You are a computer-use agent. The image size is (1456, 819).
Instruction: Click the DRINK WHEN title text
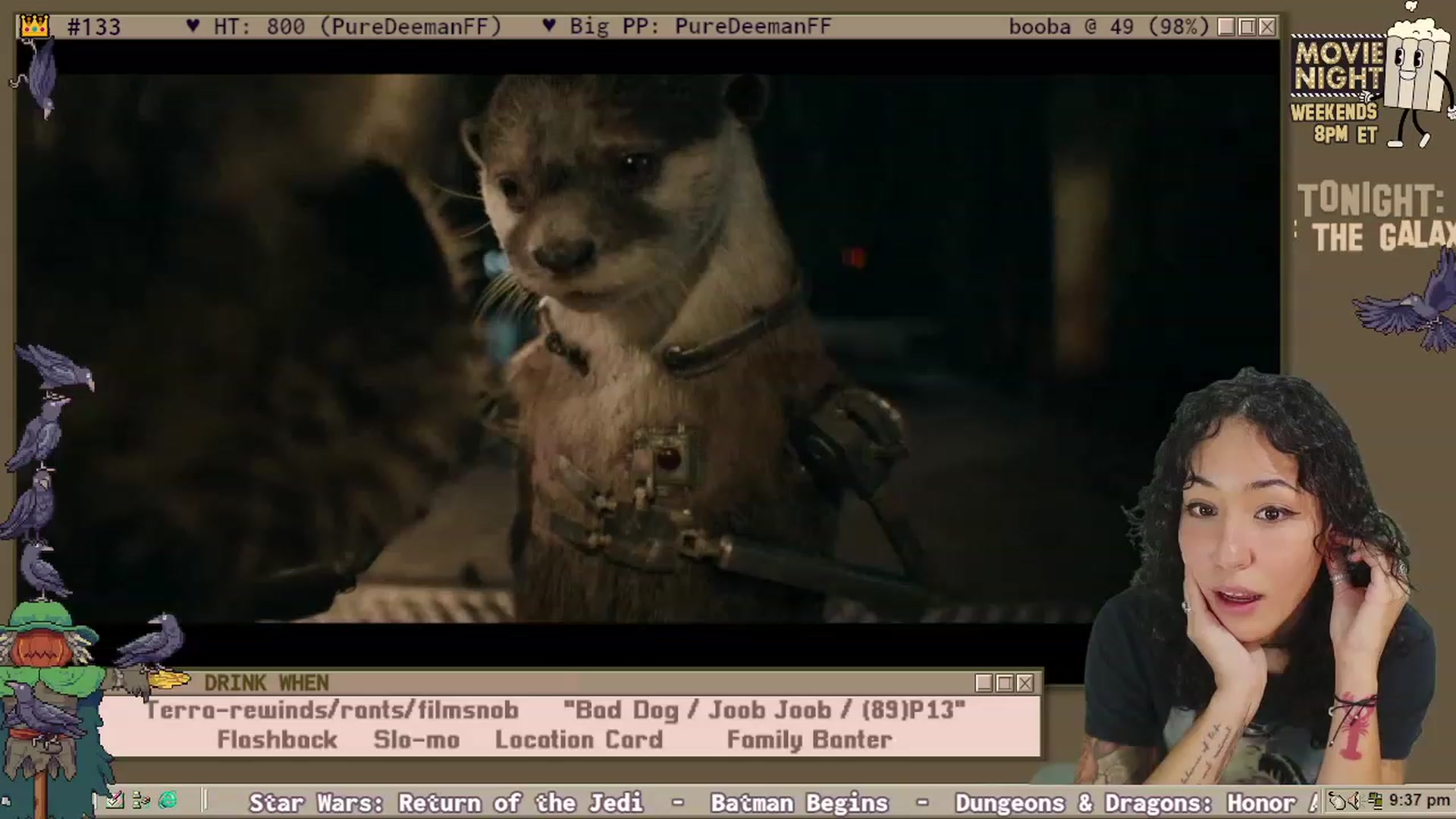coord(266,683)
